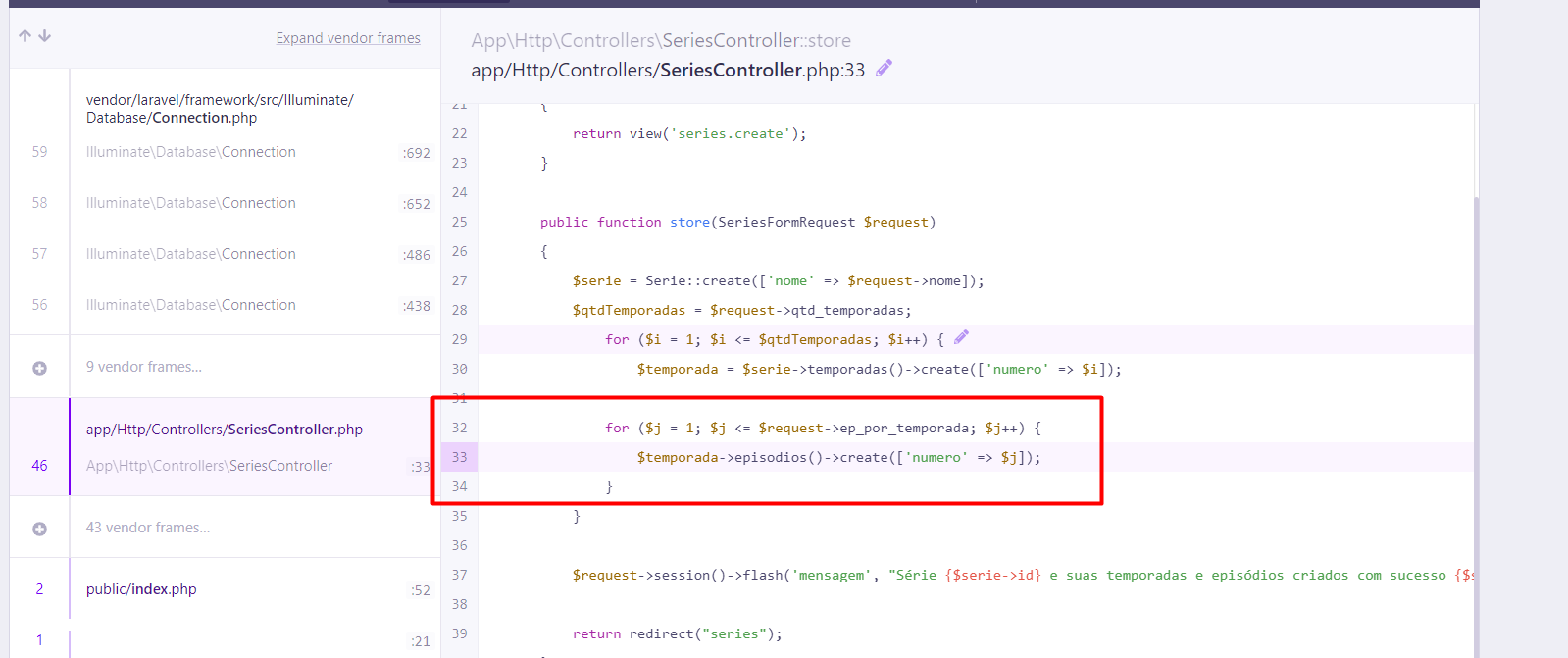Click the return view('series.create') code line
This screenshot has width=1568, height=658.
[x=689, y=133]
